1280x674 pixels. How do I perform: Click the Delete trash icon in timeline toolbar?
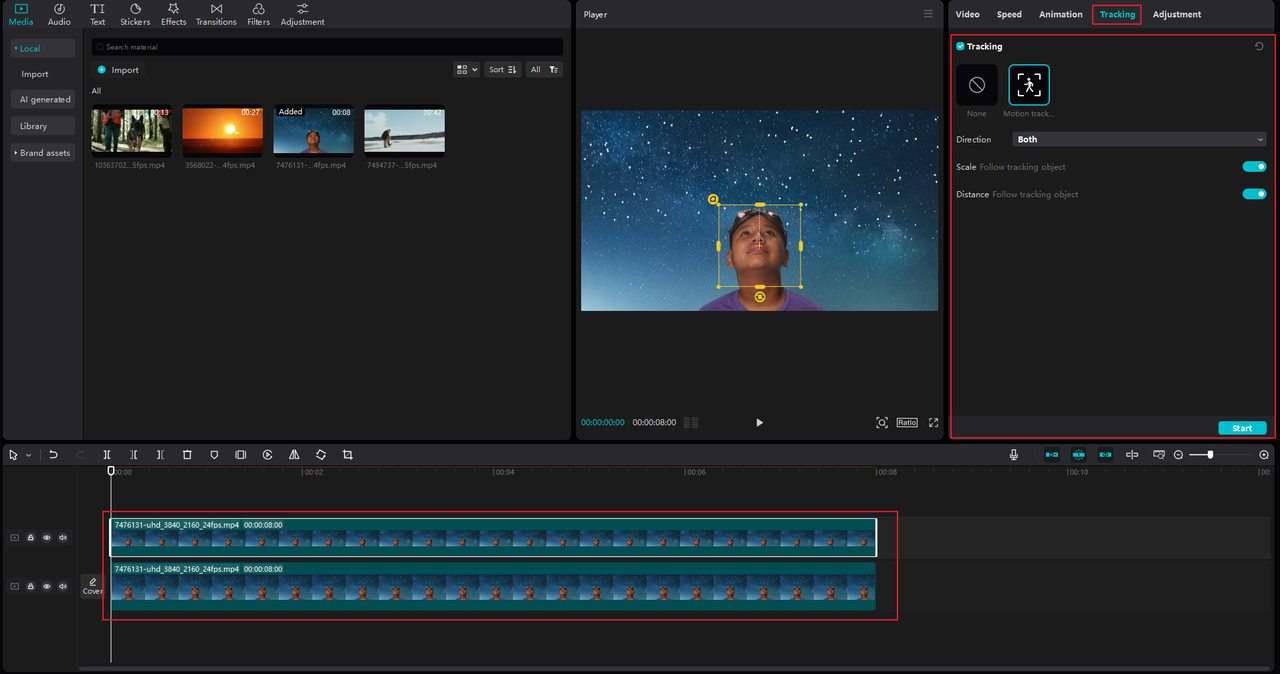(187, 455)
